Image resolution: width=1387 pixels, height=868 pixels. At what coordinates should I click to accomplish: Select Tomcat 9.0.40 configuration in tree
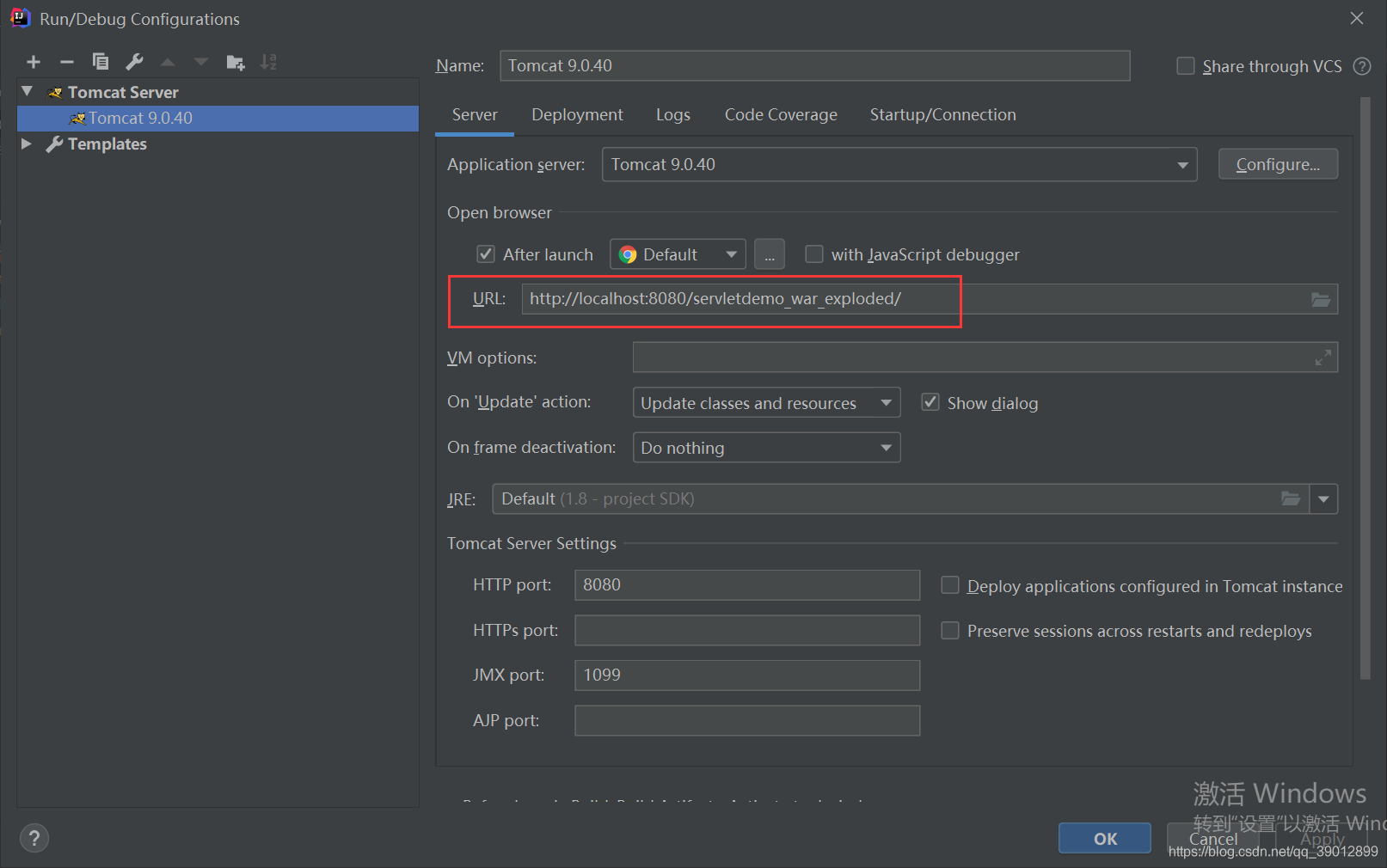tap(218, 118)
